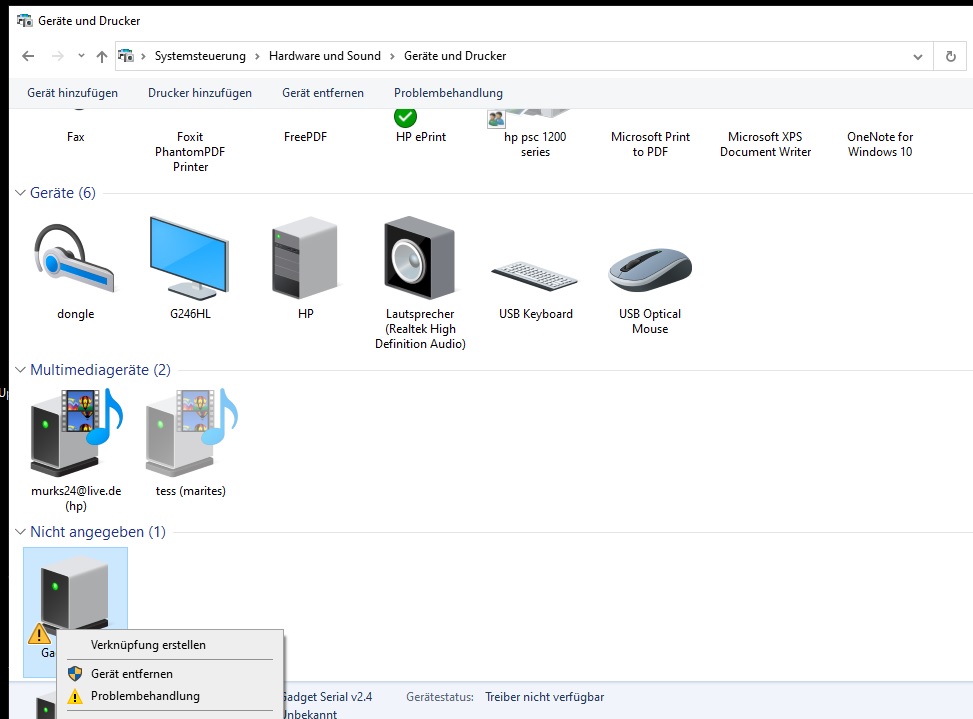973x719 pixels.
Task: Click the window title bar icon
Action: tap(24, 20)
